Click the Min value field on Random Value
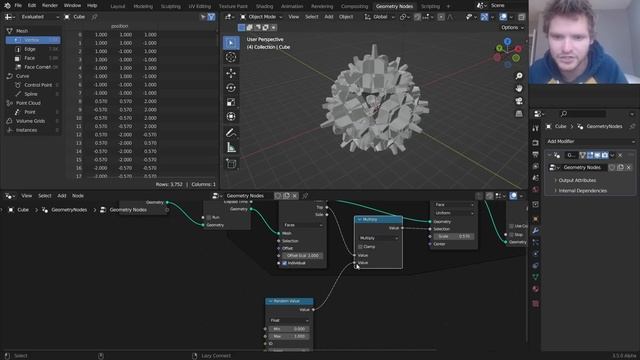The height and width of the screenshot is (360, 640). pos(289,329)
